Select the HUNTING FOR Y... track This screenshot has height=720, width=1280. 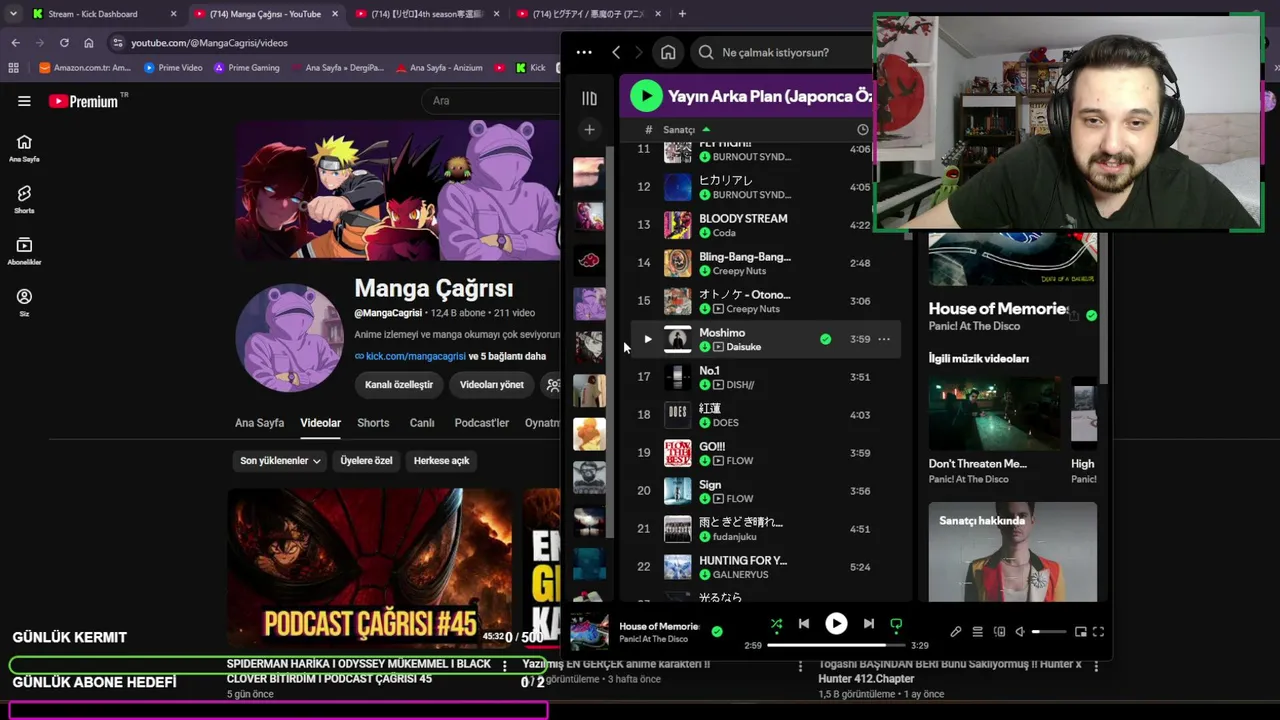[766, 567]
